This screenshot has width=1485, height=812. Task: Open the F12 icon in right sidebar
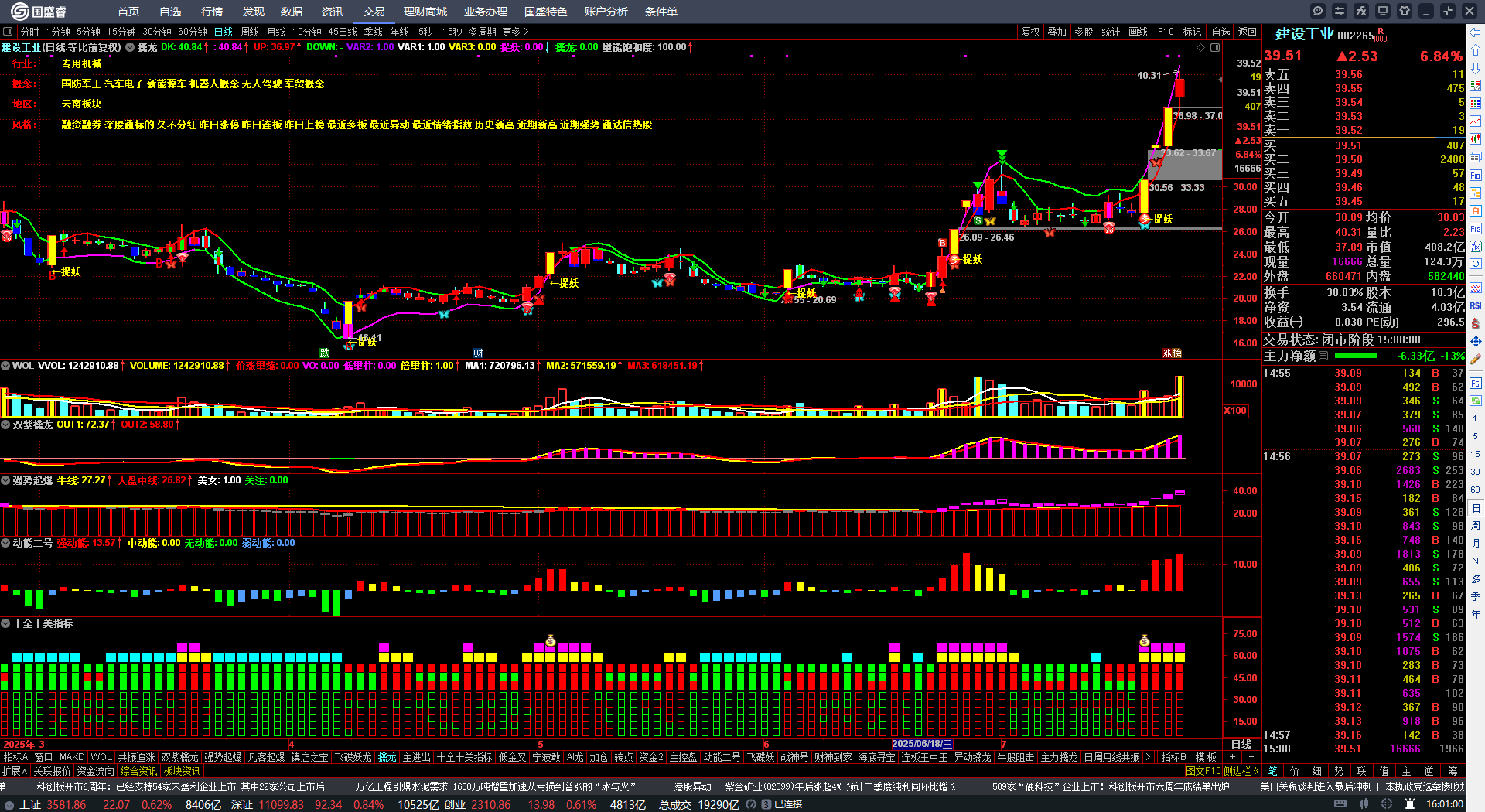point(1476,229)
